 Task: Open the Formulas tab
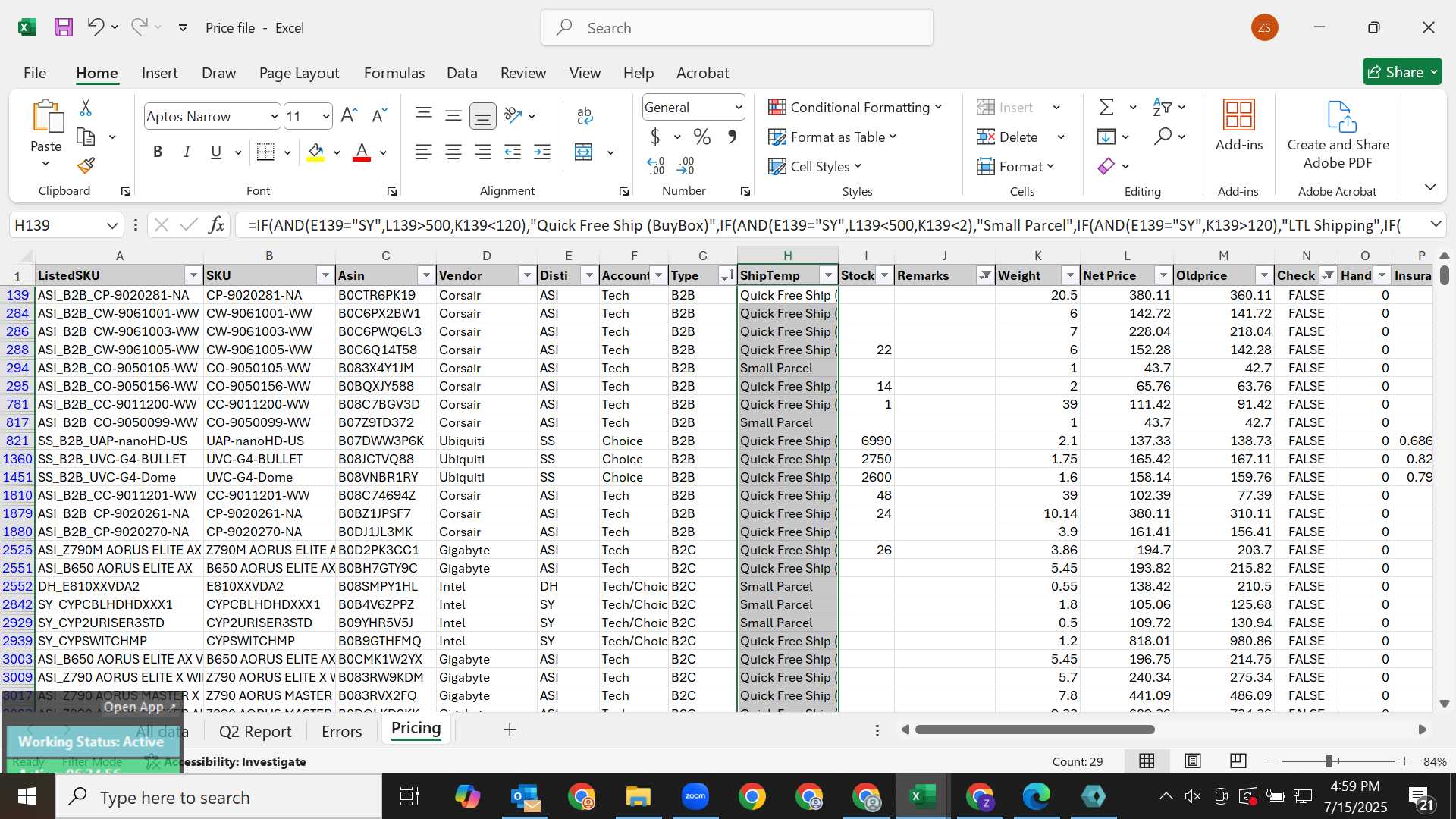[x=394, y=73]
